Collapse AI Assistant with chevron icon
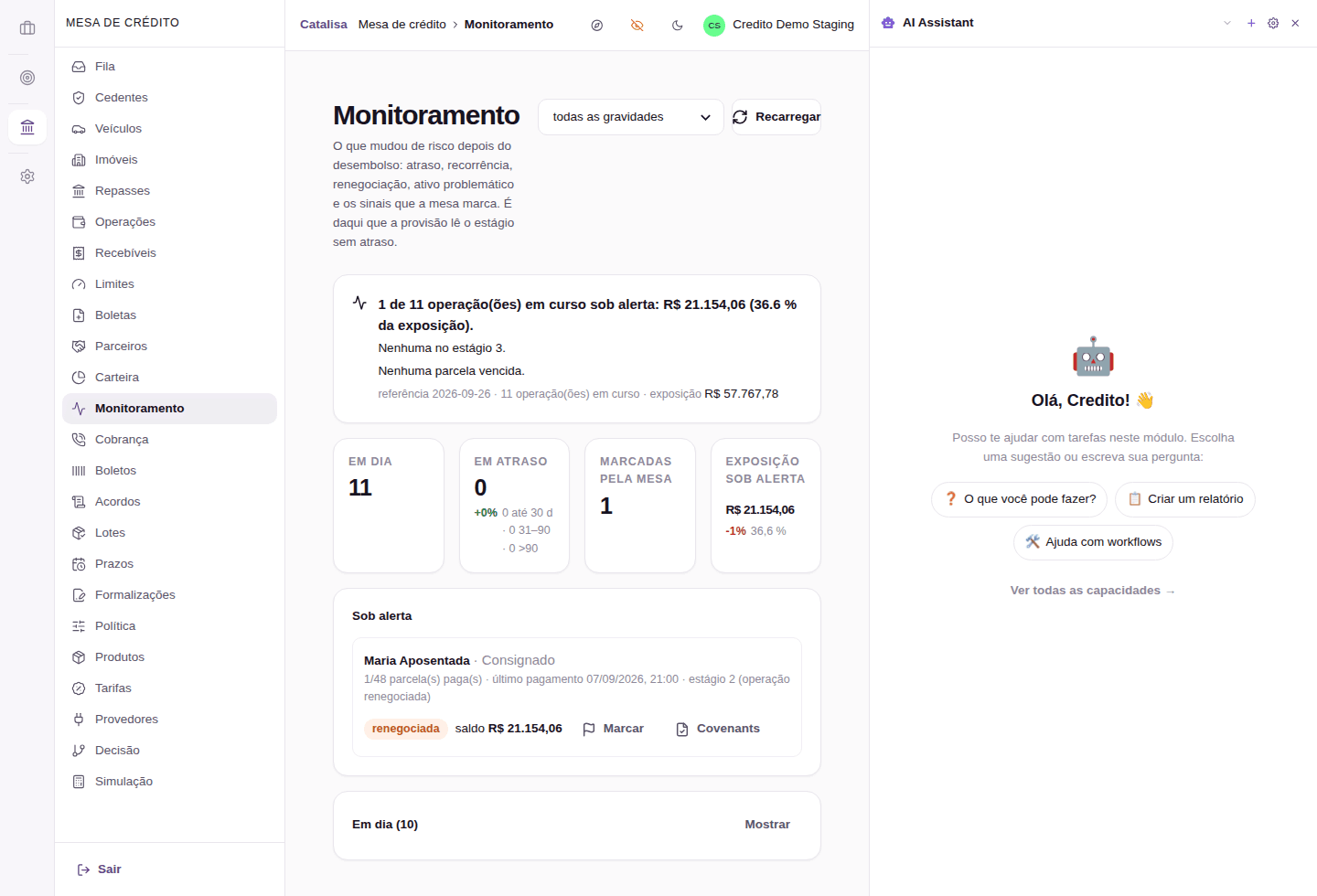Image resolution: width=1317 pixels, height=896 pixels. pos(1227,23)
